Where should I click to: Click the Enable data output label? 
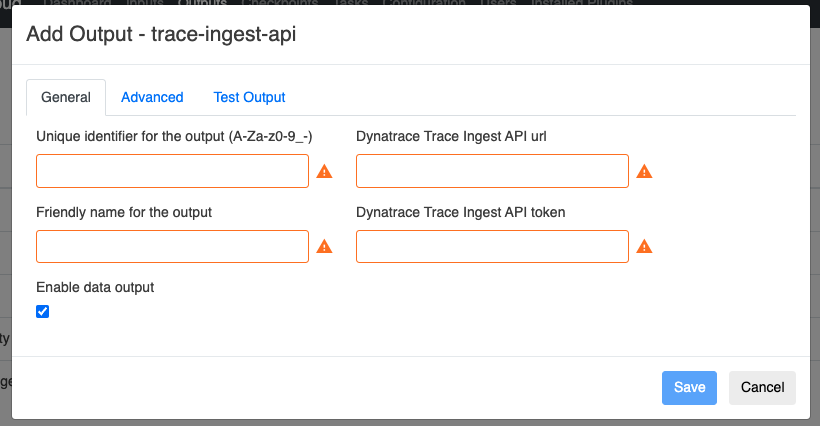95,287
